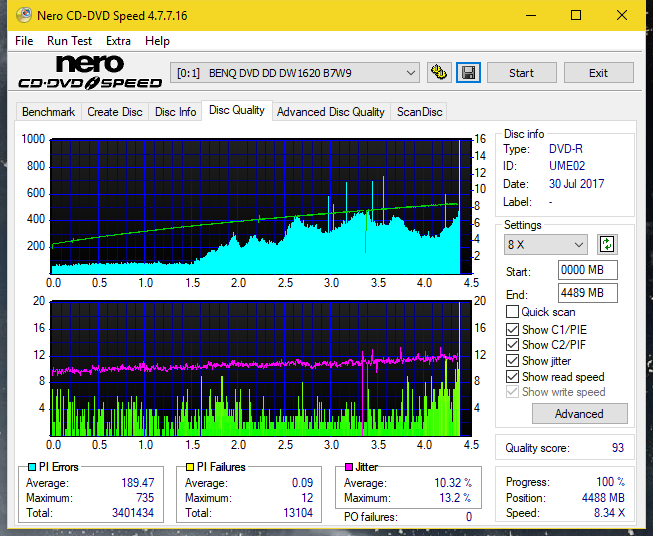Switch to the ScanDisc tab
Viewport: 653px width, 536px height.
click(x=419, y=112)
